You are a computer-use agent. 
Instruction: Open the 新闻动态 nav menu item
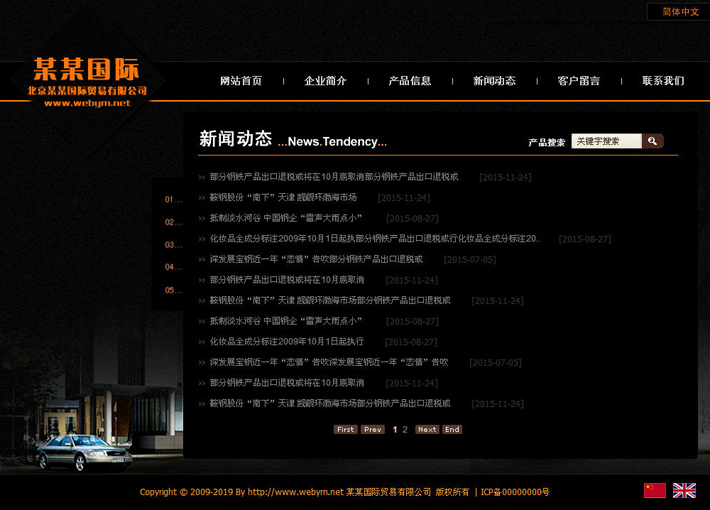(494, 81)
